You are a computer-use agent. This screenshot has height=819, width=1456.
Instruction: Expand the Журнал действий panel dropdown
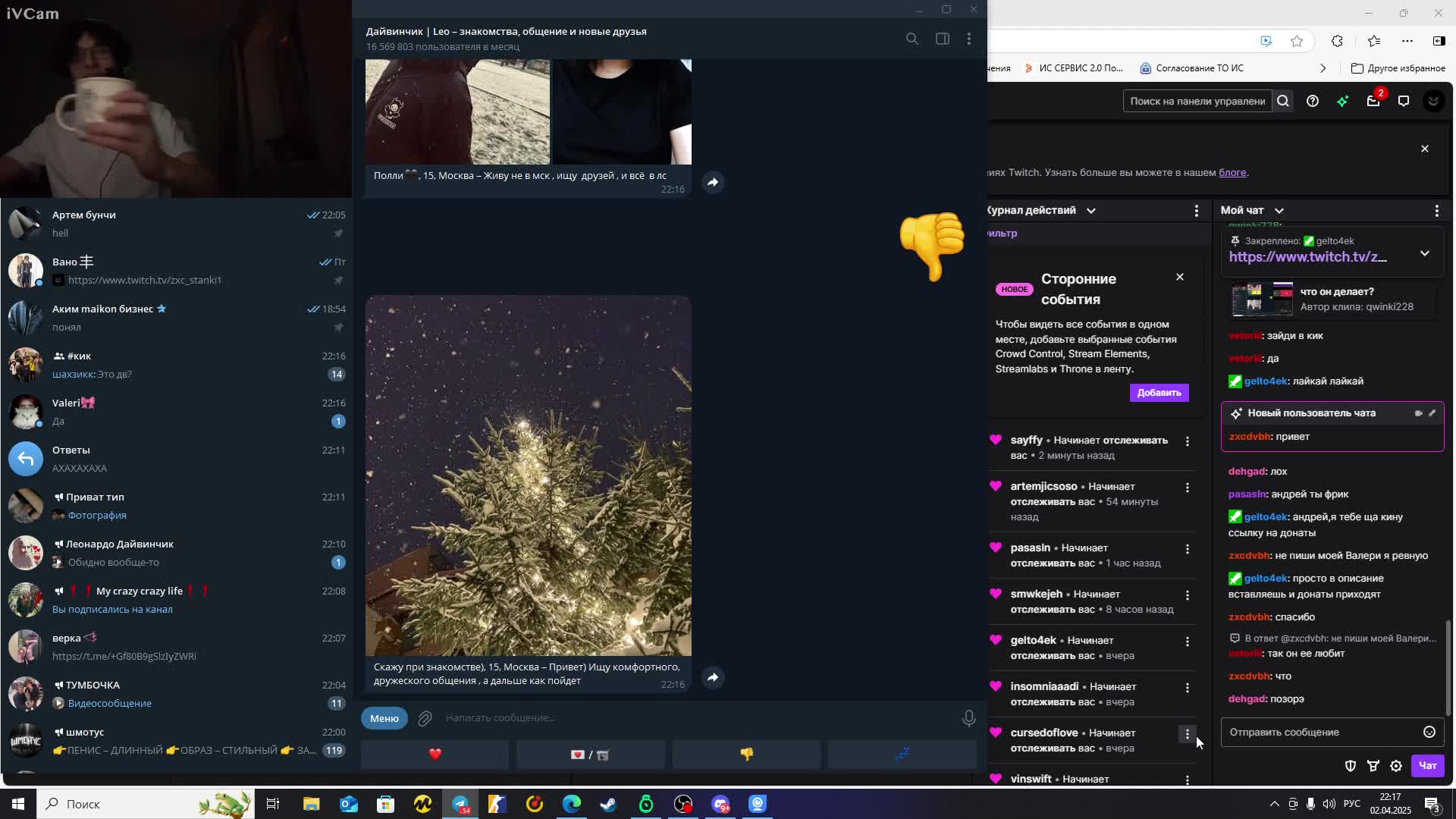pyautogui.click(x=1091, y=210)
